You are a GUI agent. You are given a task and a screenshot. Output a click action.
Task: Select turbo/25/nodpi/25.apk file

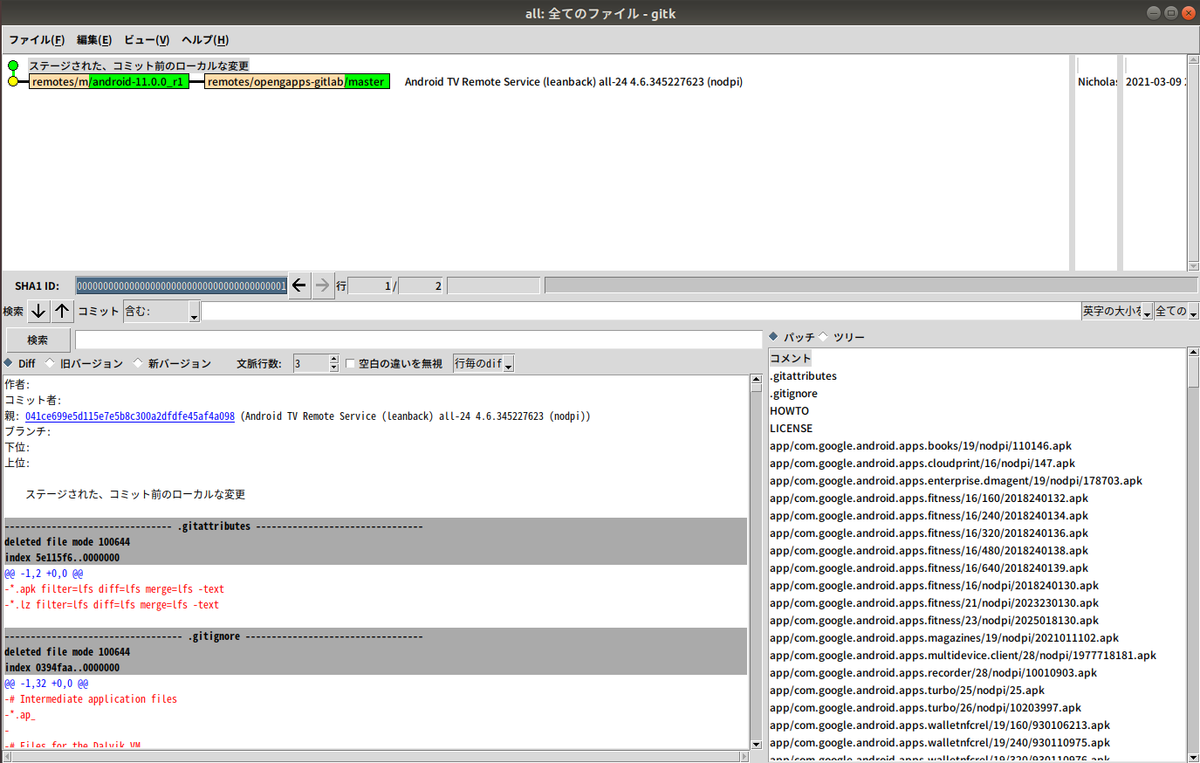tap(907, 690)
